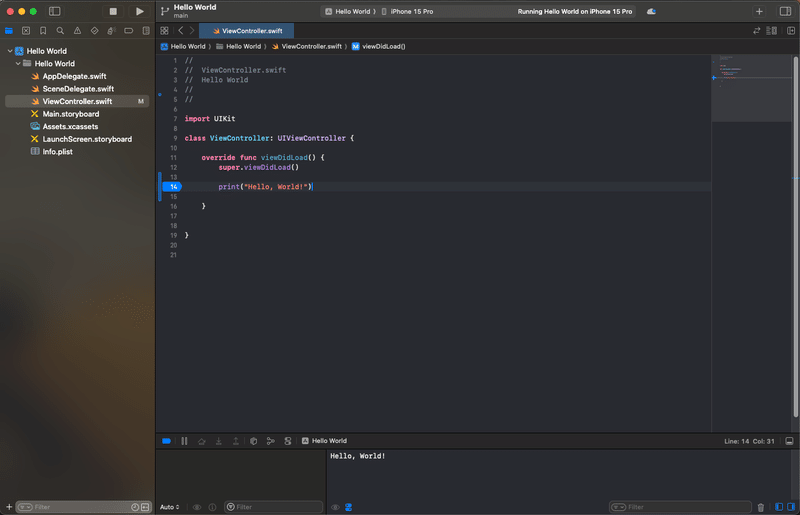Debug the view hierarchy
The width and height of the screenshot is (800, 515).
tap(254, 441)
